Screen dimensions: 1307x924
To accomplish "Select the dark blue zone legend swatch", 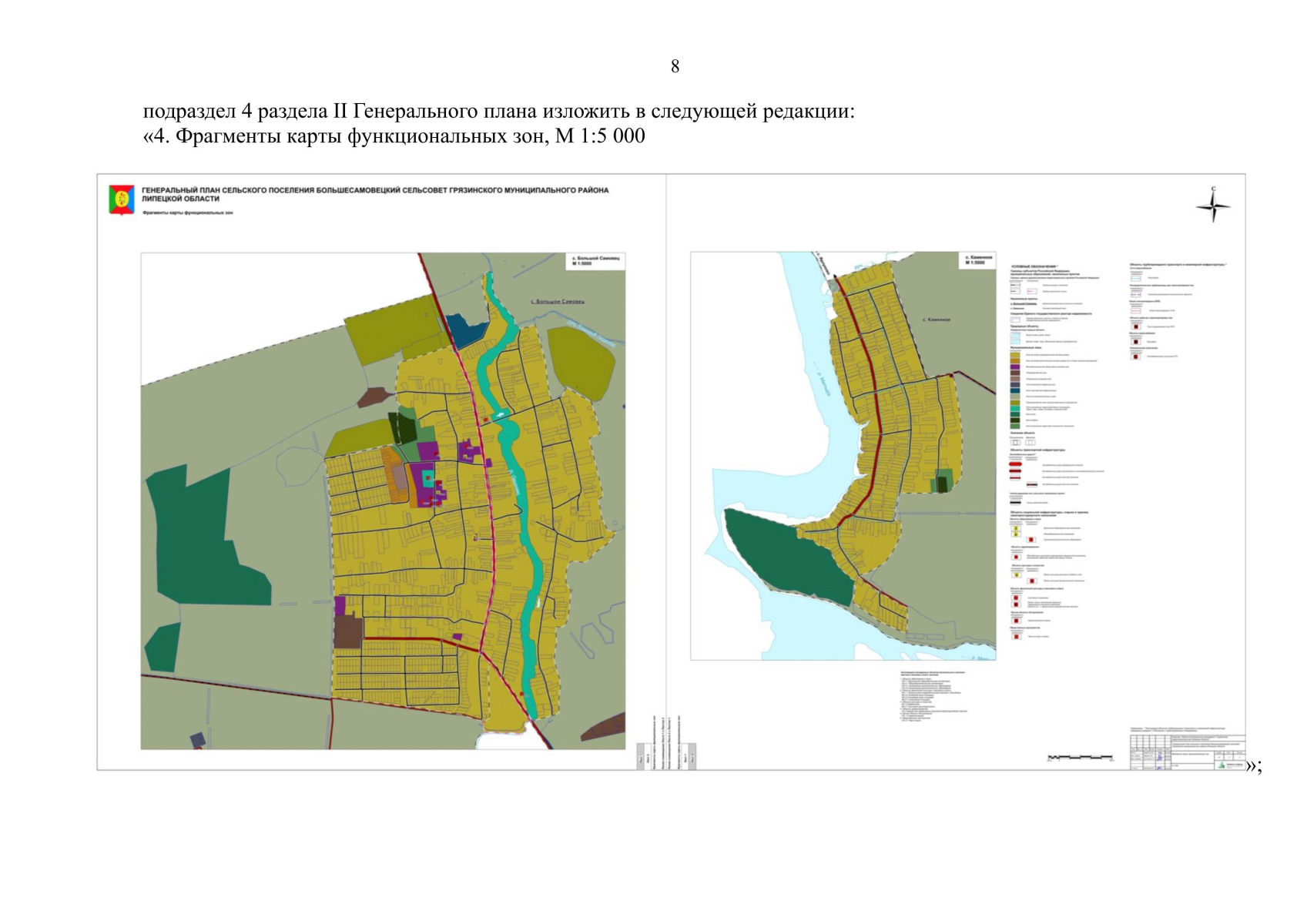I will click(x=1015, y=391).
